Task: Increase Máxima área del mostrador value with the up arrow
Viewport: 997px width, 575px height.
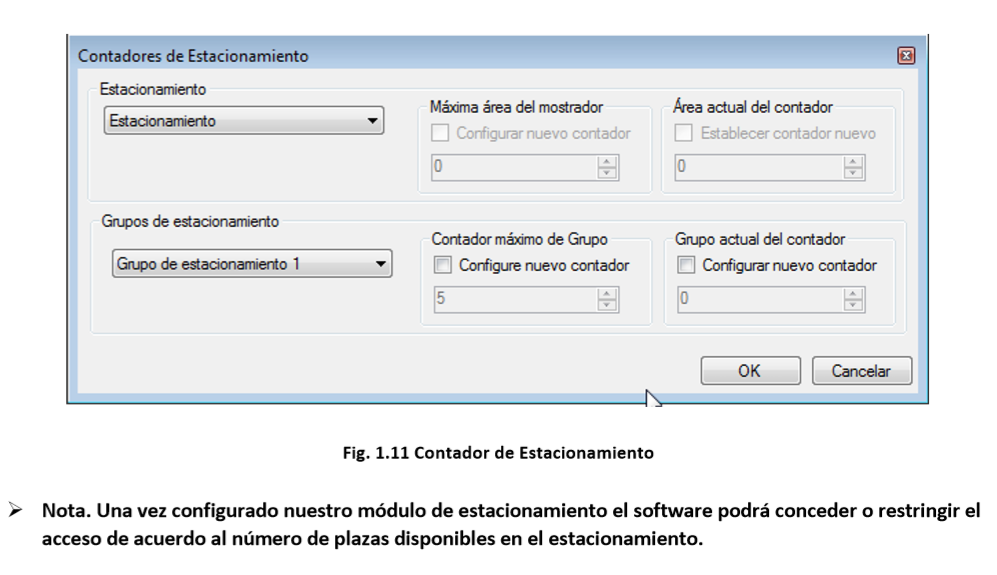Action: click(607, 162)
